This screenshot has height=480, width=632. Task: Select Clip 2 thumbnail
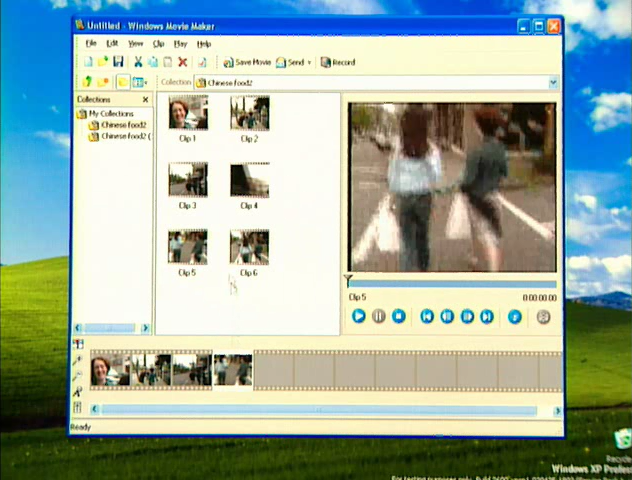pyautogui.click(x=250, y=113)
